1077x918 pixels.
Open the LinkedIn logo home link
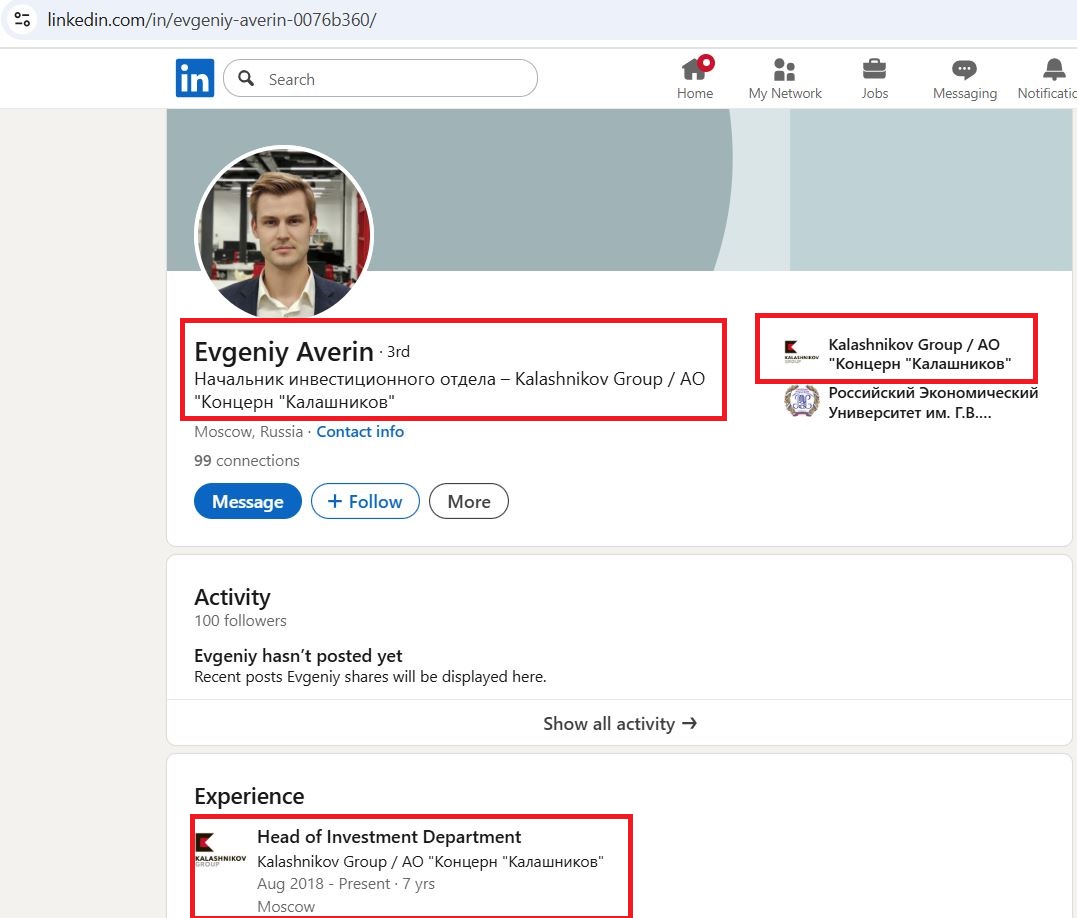[x=194, y=78]
